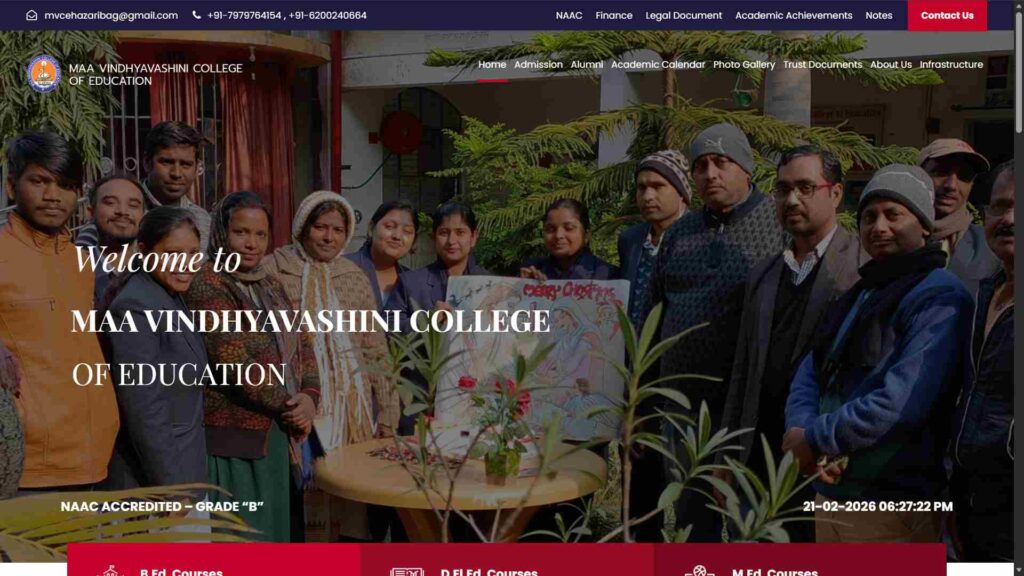The image size is (1024, 576).
Task: Open Academic Achievements link
Action: tap(793, 15)
